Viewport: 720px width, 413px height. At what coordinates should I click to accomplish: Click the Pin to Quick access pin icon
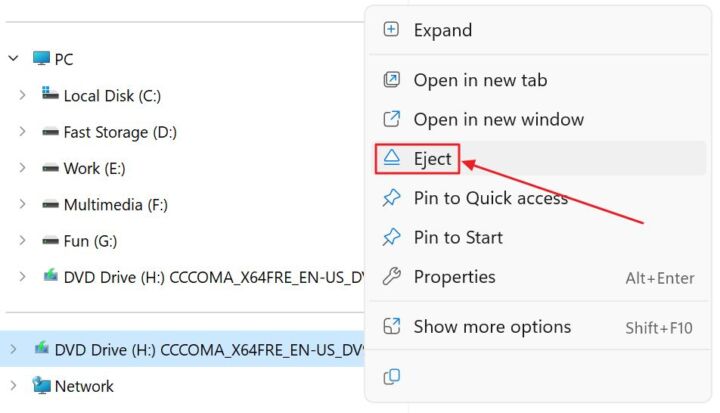(x=392, y=198)
